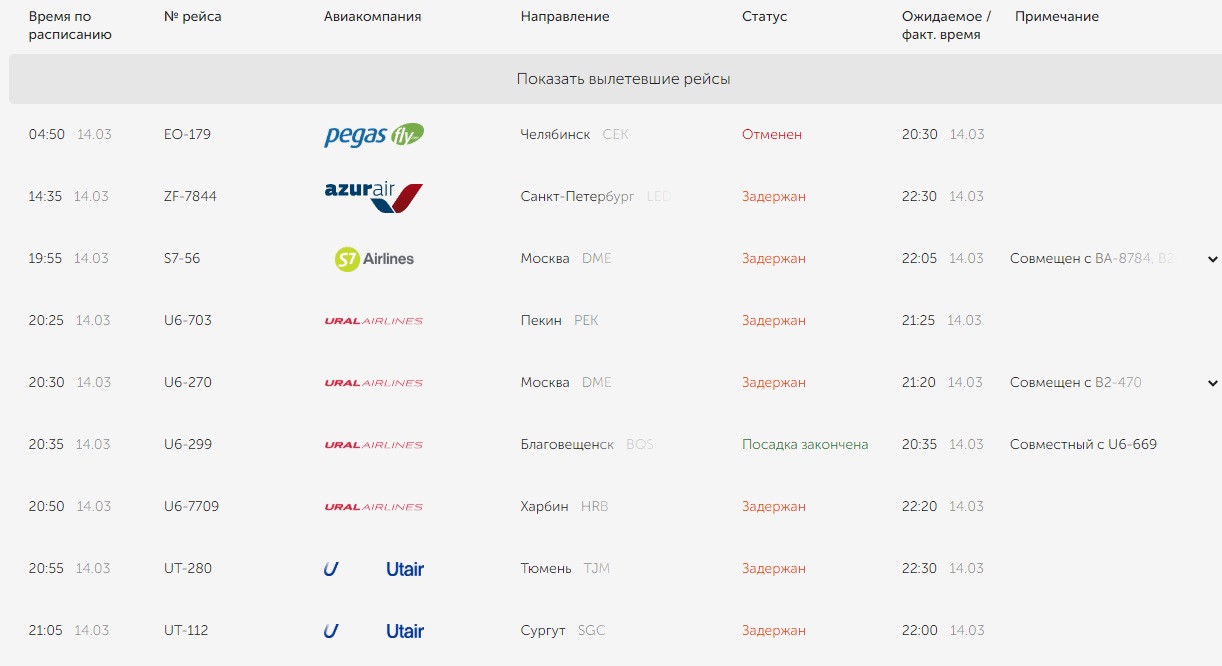
Task: Click flight number EO-179
Action: (187, 134)
